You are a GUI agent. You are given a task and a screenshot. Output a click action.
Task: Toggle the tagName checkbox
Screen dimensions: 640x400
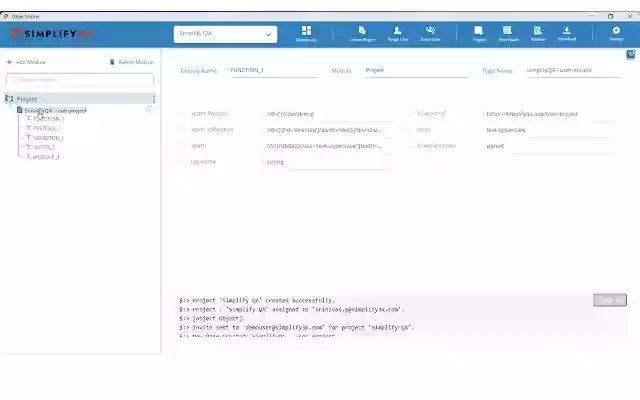[x=182, y=161]
